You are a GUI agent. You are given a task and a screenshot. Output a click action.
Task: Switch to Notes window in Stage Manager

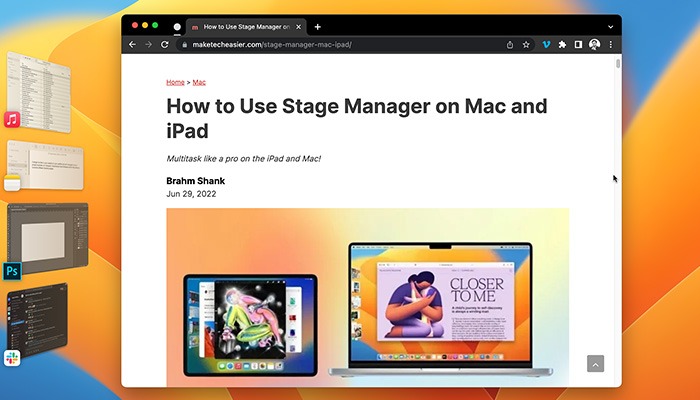pyautogui.click(x=45, y=165)
